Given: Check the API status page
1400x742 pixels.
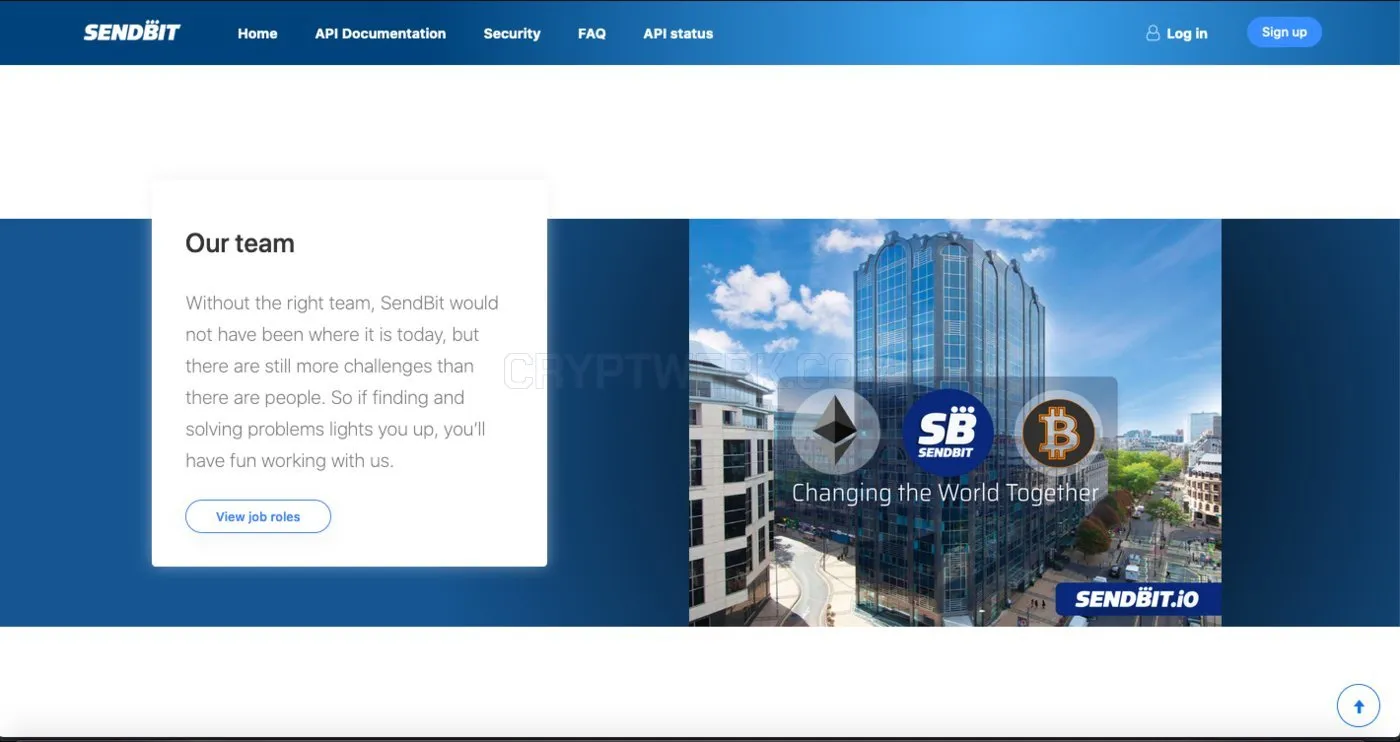Looking at the screenshot, I should tap(678, 33).
